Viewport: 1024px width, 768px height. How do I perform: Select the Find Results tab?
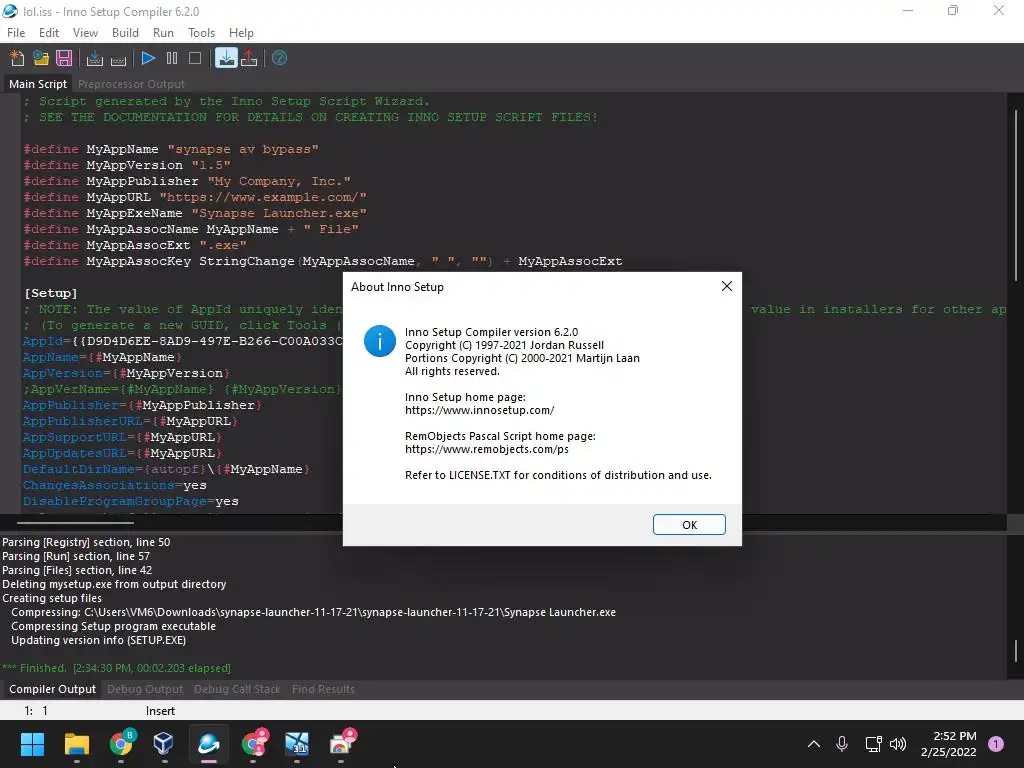tap(323, 689)
